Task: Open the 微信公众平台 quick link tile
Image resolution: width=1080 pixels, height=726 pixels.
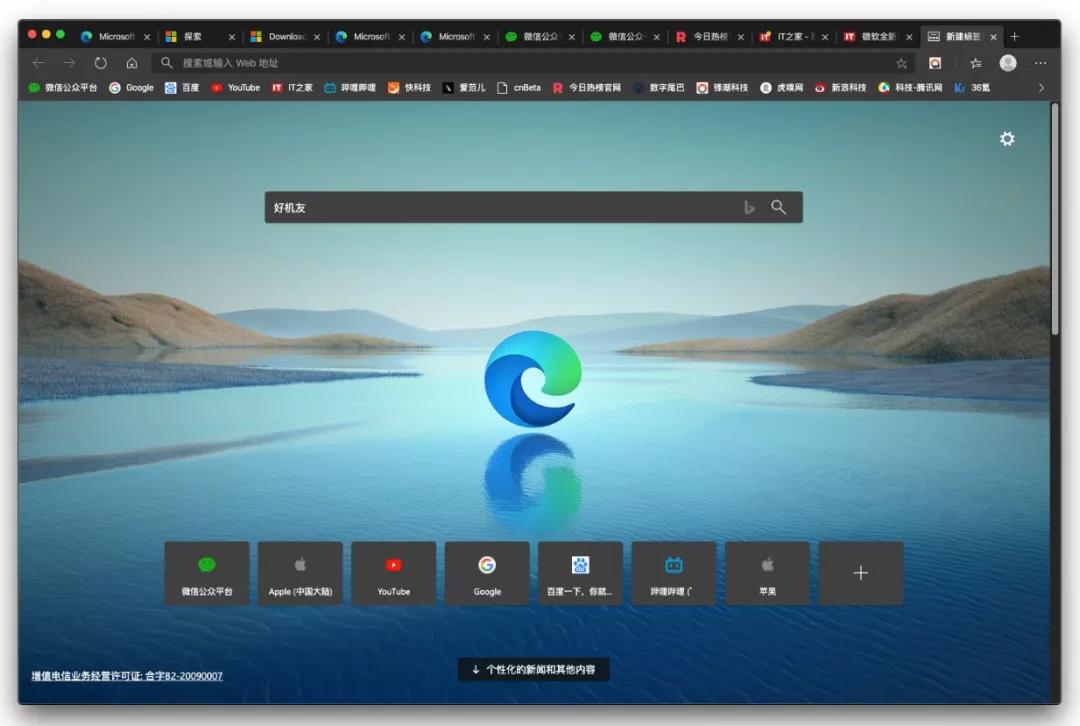Action: tap(207, 573)
